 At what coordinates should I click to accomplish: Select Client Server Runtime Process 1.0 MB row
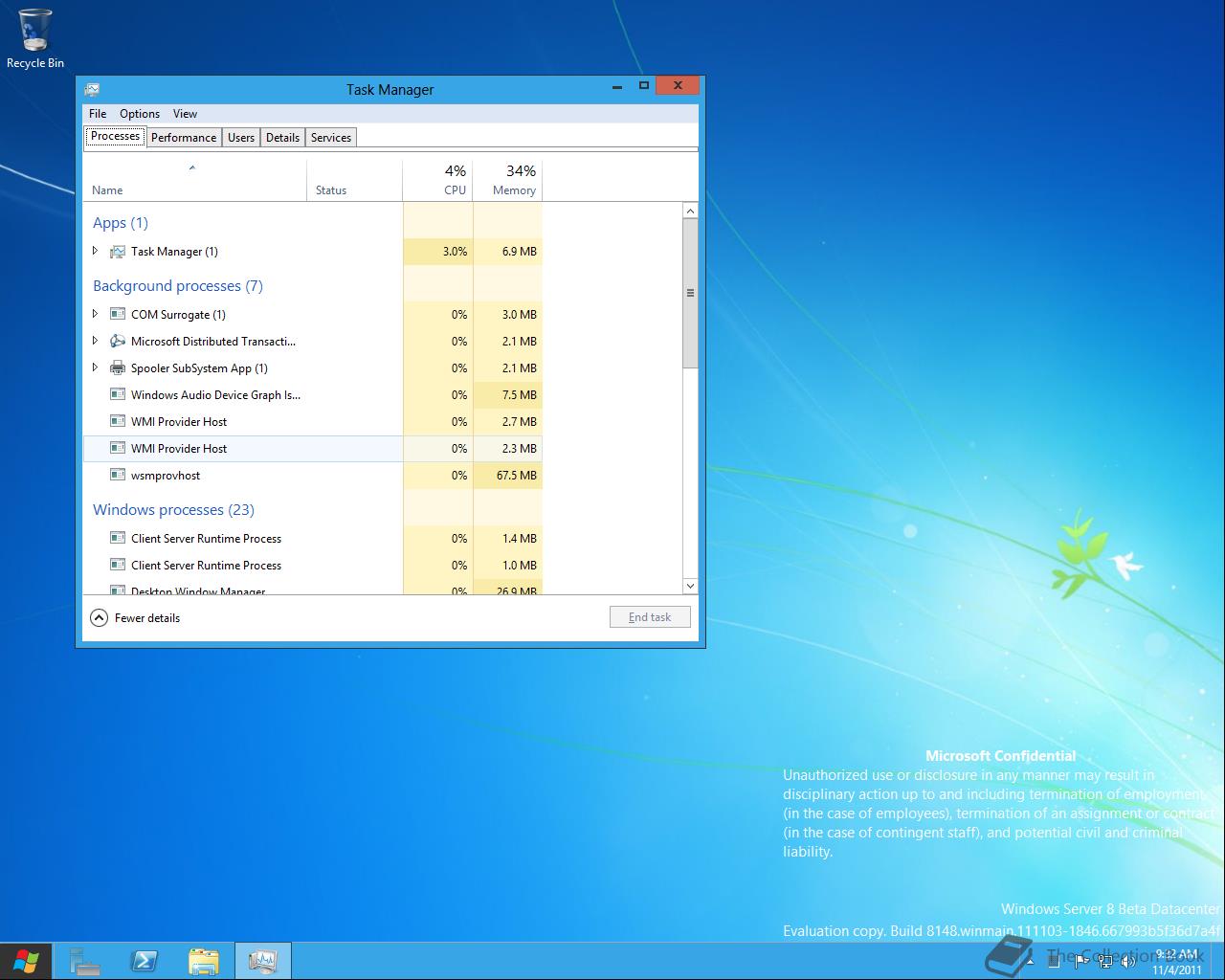313,565
